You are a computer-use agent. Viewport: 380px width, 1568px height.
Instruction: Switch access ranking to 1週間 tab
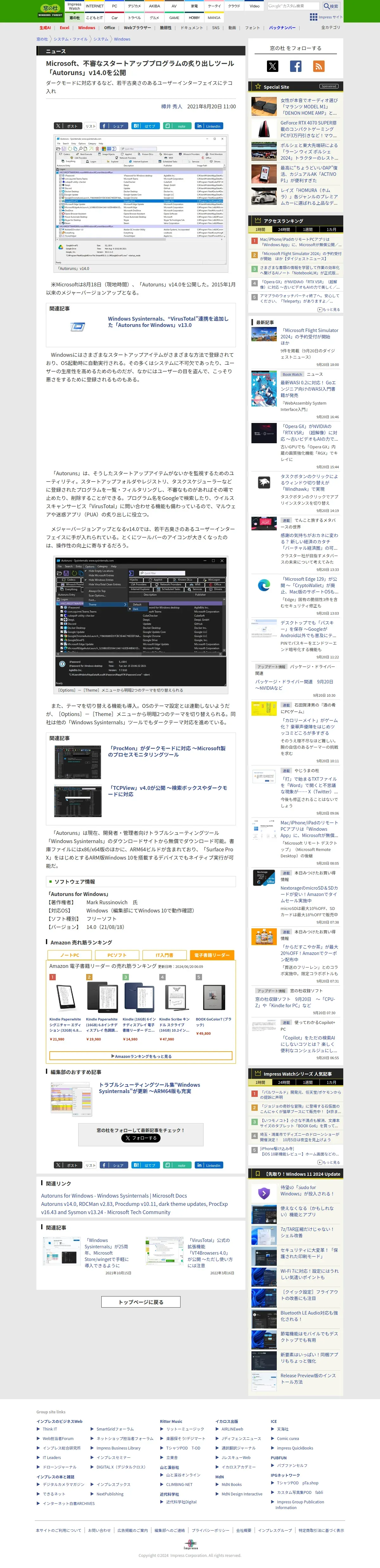(308, 229)
